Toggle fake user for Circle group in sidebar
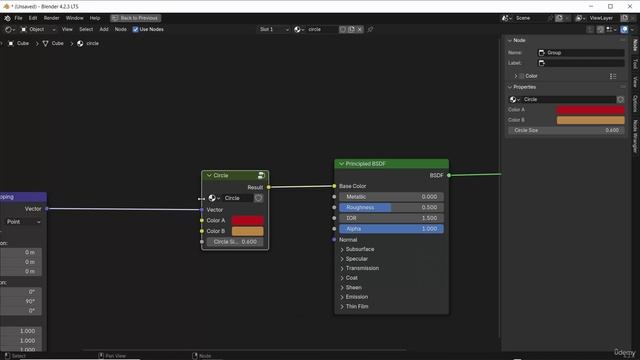Screen dimensions: 640x360 point(620,99)
